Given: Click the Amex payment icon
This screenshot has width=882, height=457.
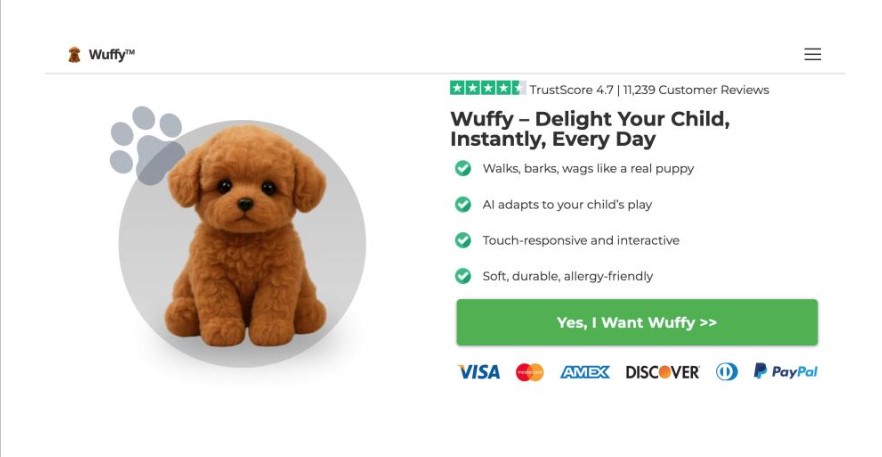Looking at the screenshot, I should 585,372.
